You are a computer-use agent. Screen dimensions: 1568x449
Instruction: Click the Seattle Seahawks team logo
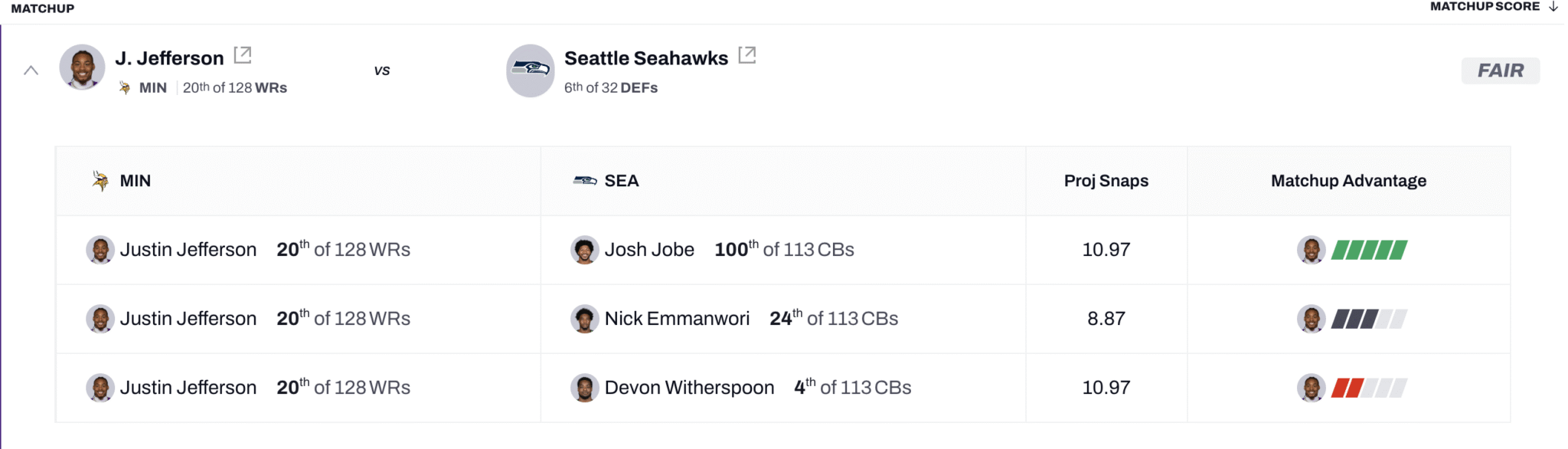[531, 70]
